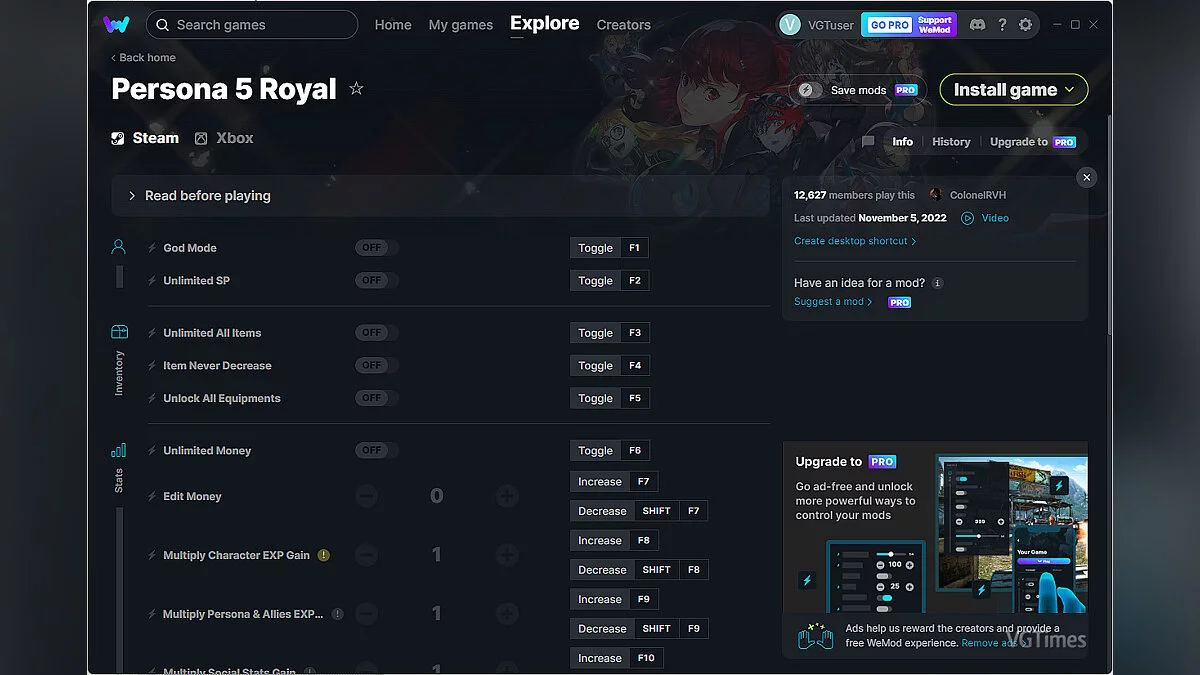The height and width of the screenshot is (675, 1200).
Task: Click the Stats bar chart icon
Action: tap(119, 450)
